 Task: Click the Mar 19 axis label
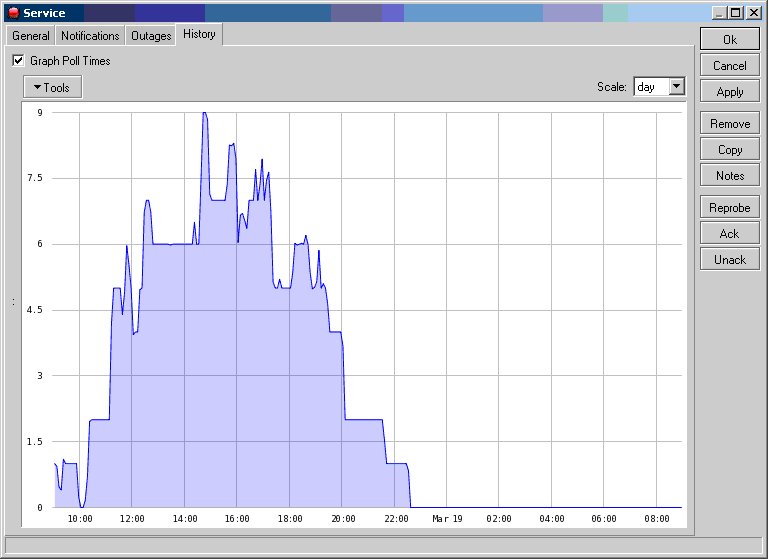pyautogui.click(x=447, y=518)
